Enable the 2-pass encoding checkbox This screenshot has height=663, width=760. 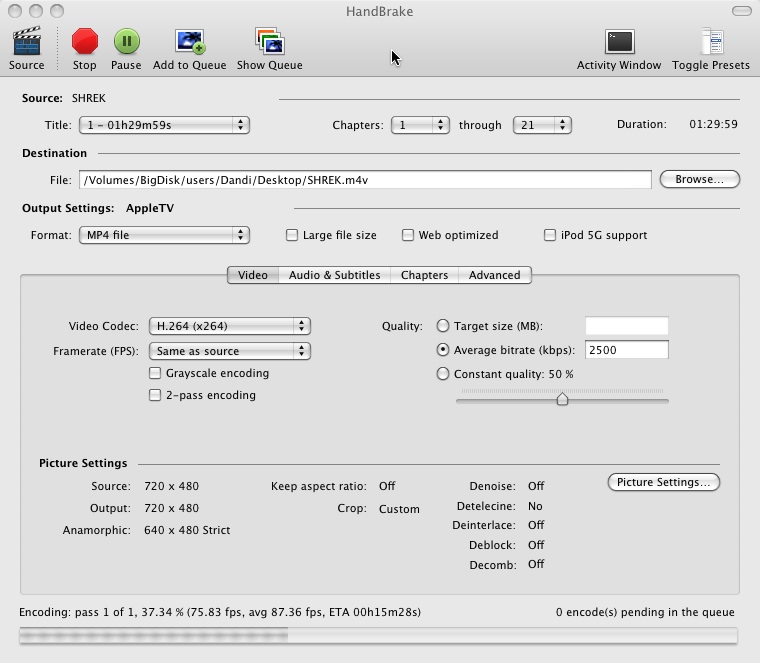[155, 395]
